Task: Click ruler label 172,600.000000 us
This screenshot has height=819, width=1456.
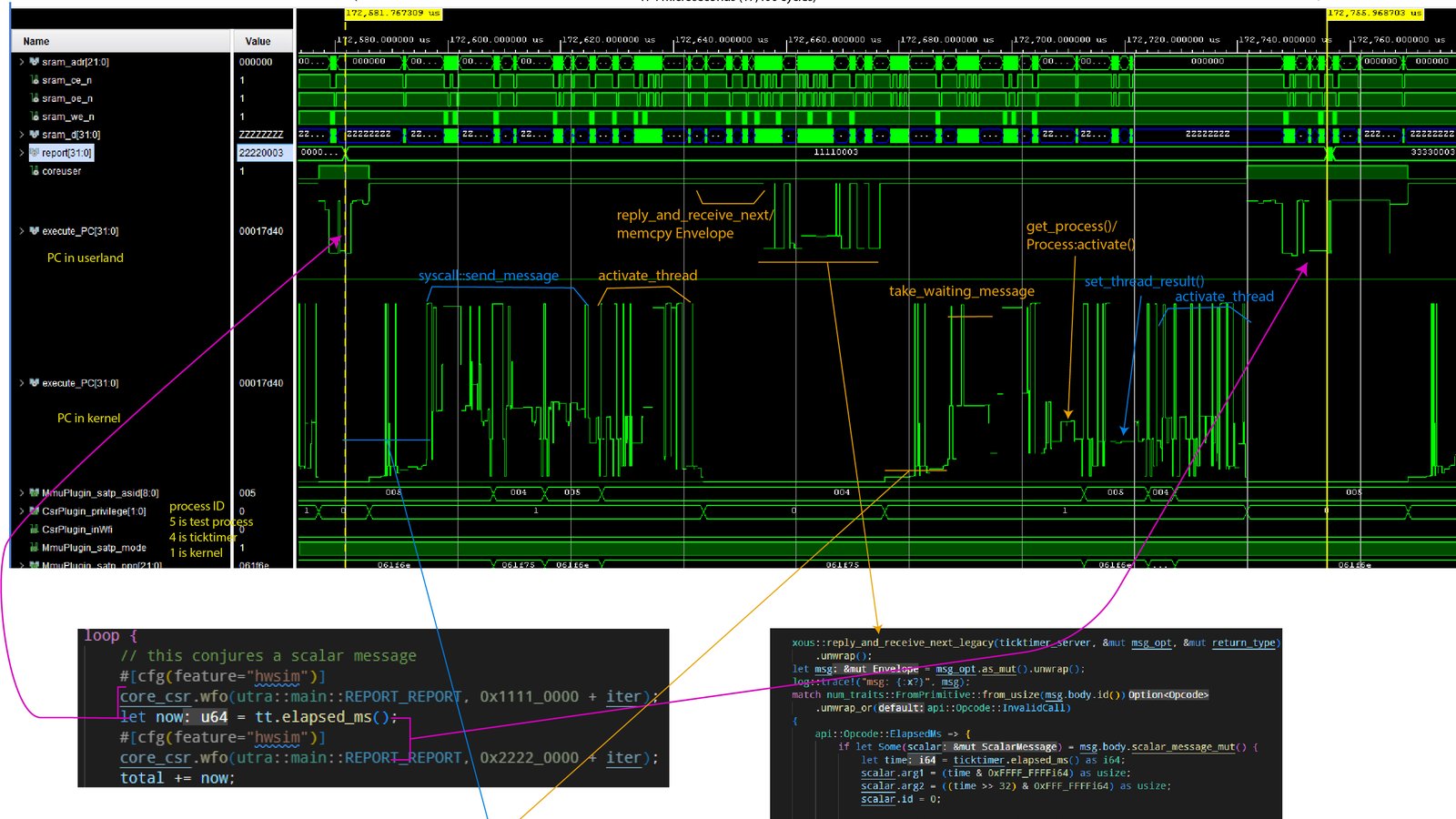Action: (x=496, y=40)
